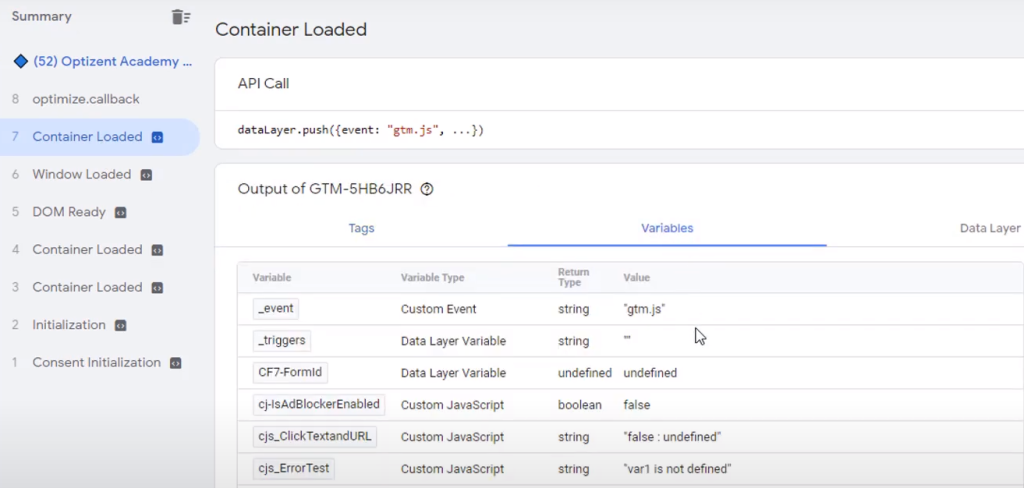Screen dimensions: 1024x488
Task: Click the blue diamond page icon
Action: [20, 62]
